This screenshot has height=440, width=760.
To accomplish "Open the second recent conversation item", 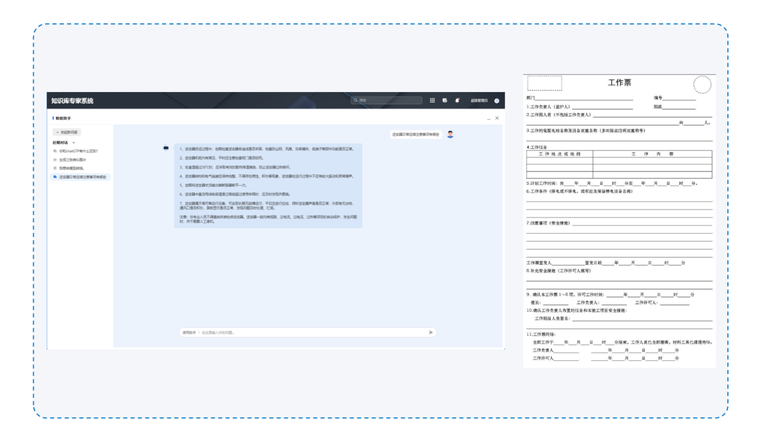I will tap(74, 159).
